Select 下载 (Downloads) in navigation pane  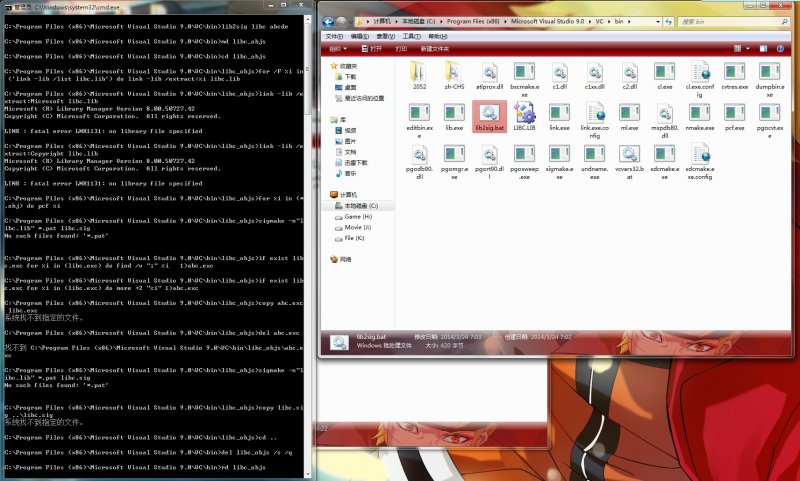345,77
